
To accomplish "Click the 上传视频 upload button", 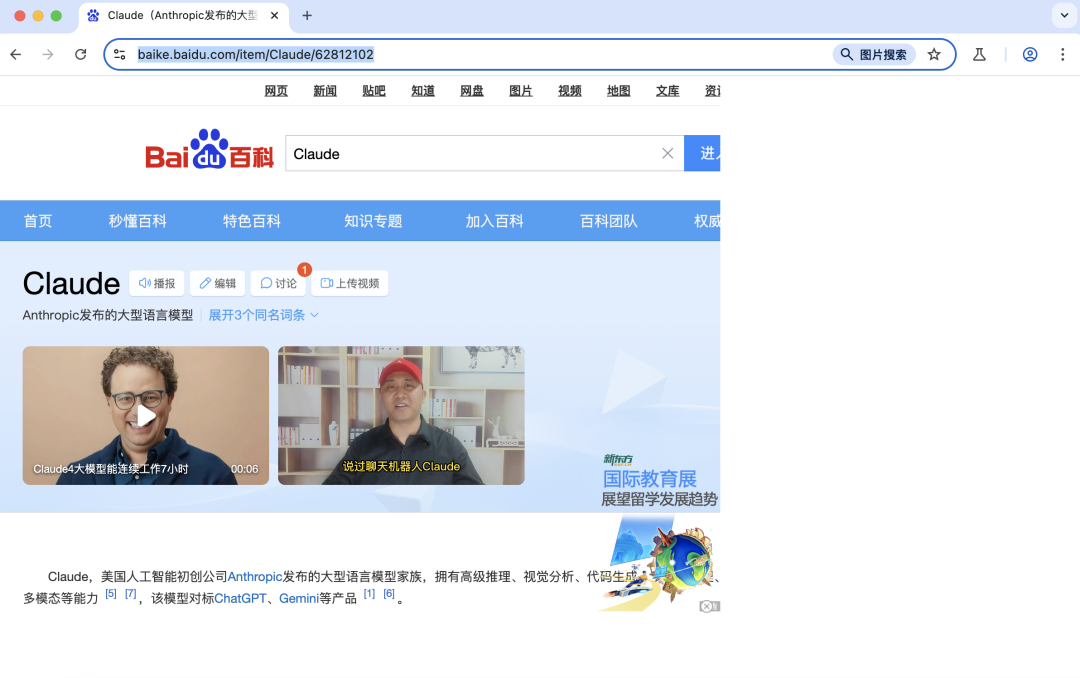I will tap(350, 283).
